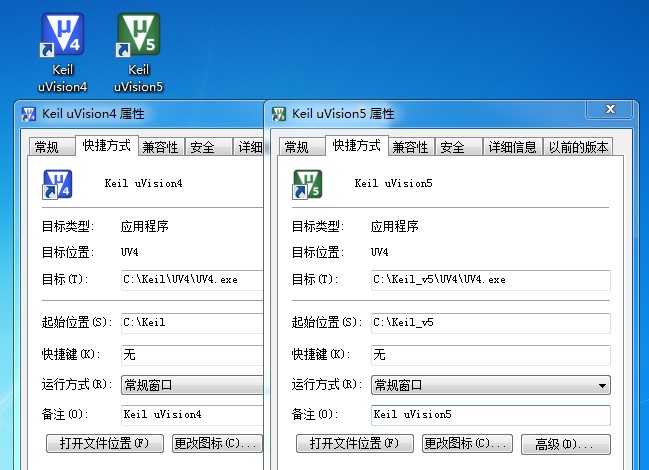Click target field C:\Keil_v5\UV4\UV4.exe
649x470 pixels.
[x=490, y=280]
